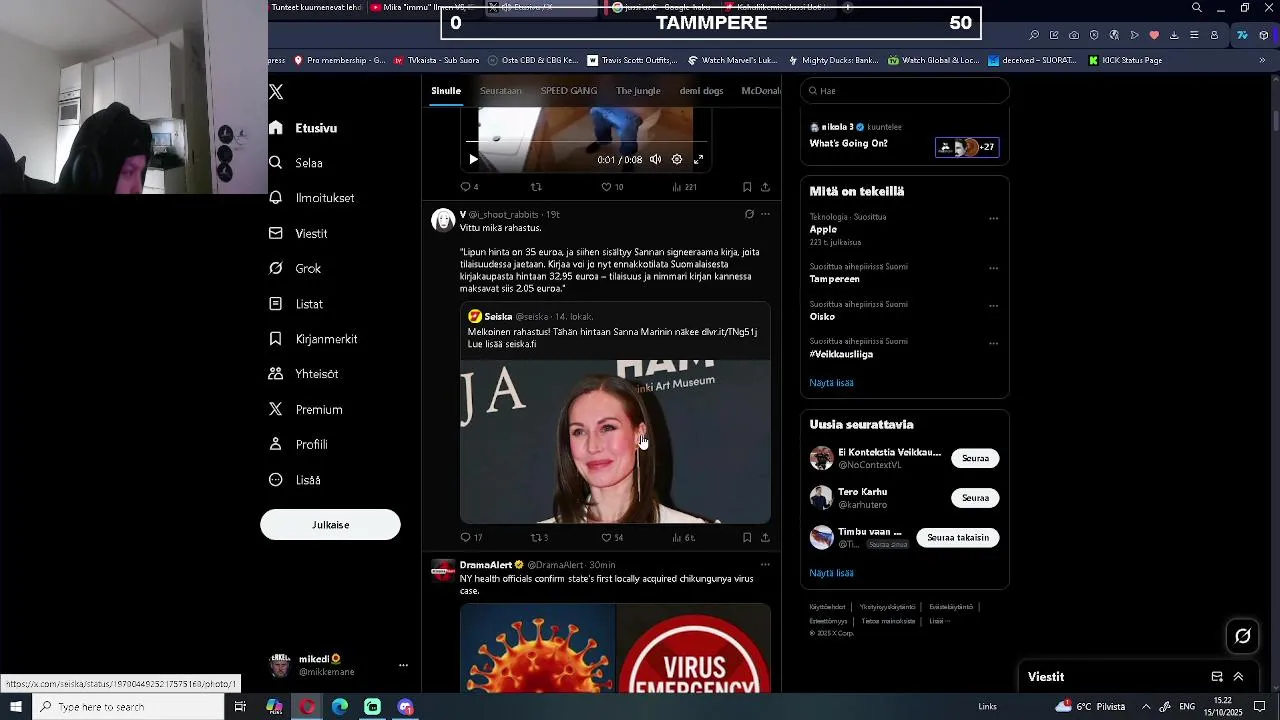The width and height of the screenshot is (1280, 720).
Task: Open Listat in sidebar
Action: [x=296, y=304]
